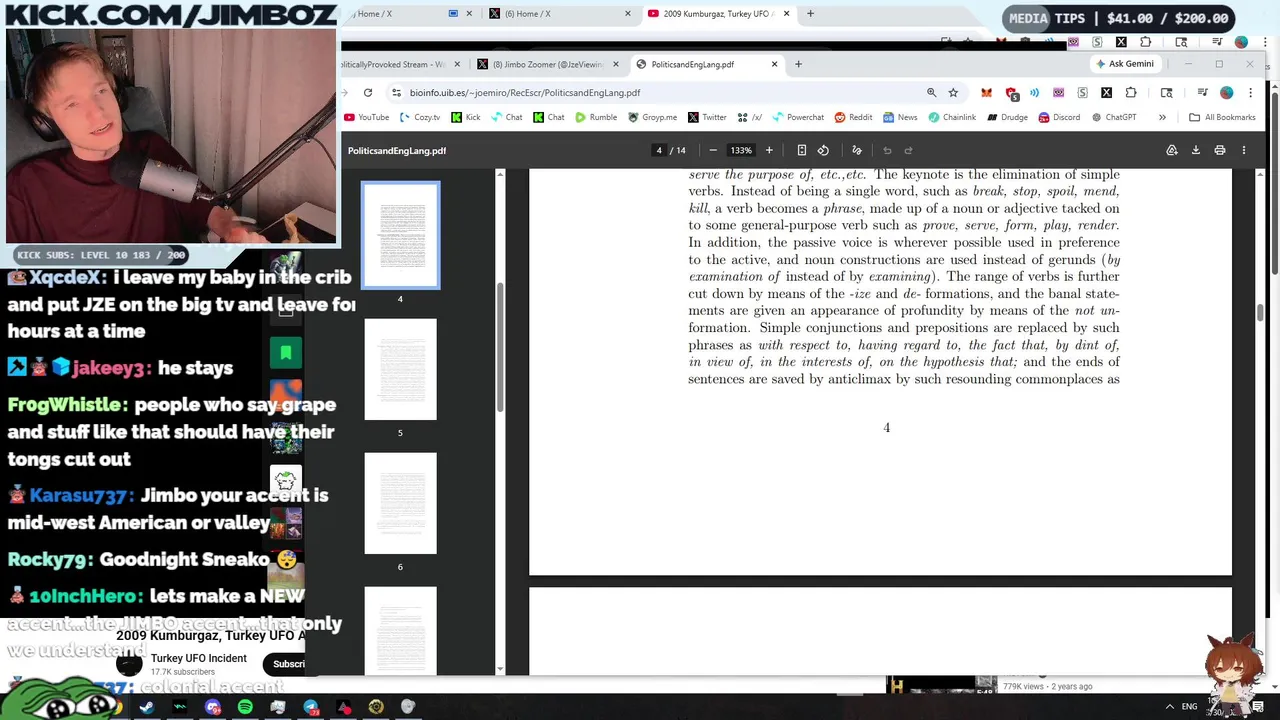Expand the overflow bookmarks chevron
Screen dimensions: 1280x720
(1162, 118)
